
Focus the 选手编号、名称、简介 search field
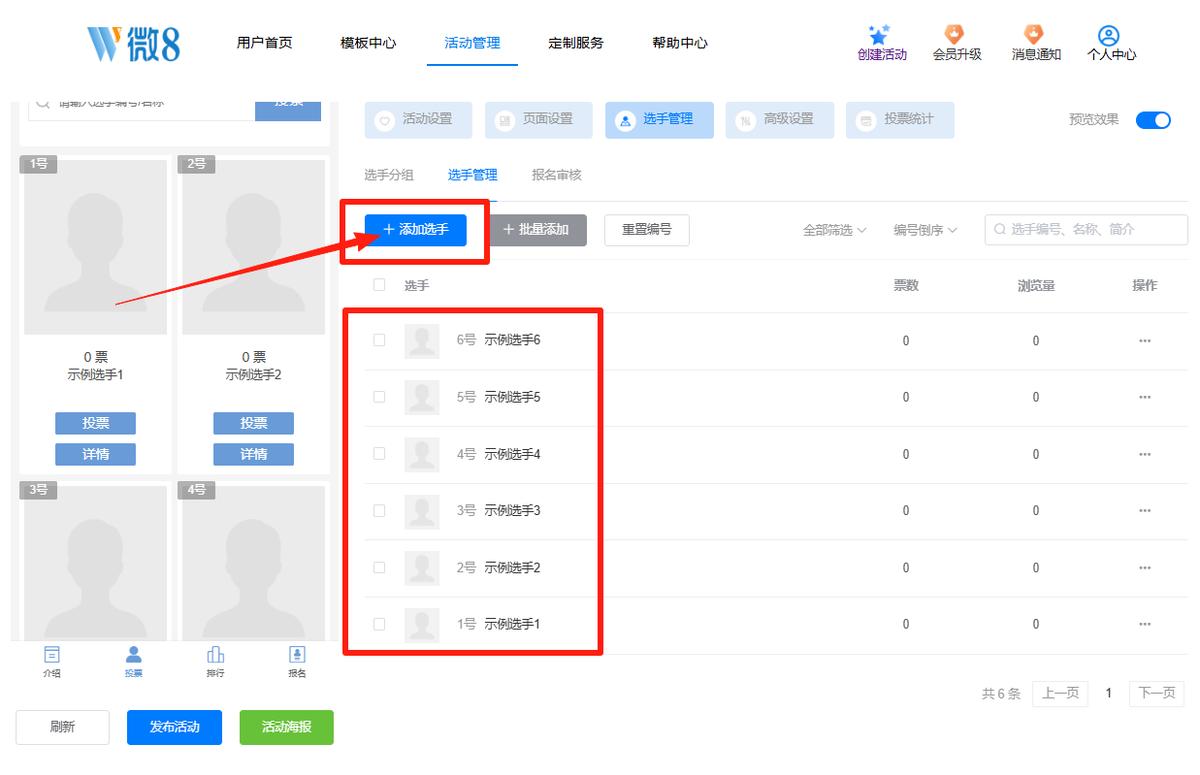pyautogui.click(x=1086, y=230)
